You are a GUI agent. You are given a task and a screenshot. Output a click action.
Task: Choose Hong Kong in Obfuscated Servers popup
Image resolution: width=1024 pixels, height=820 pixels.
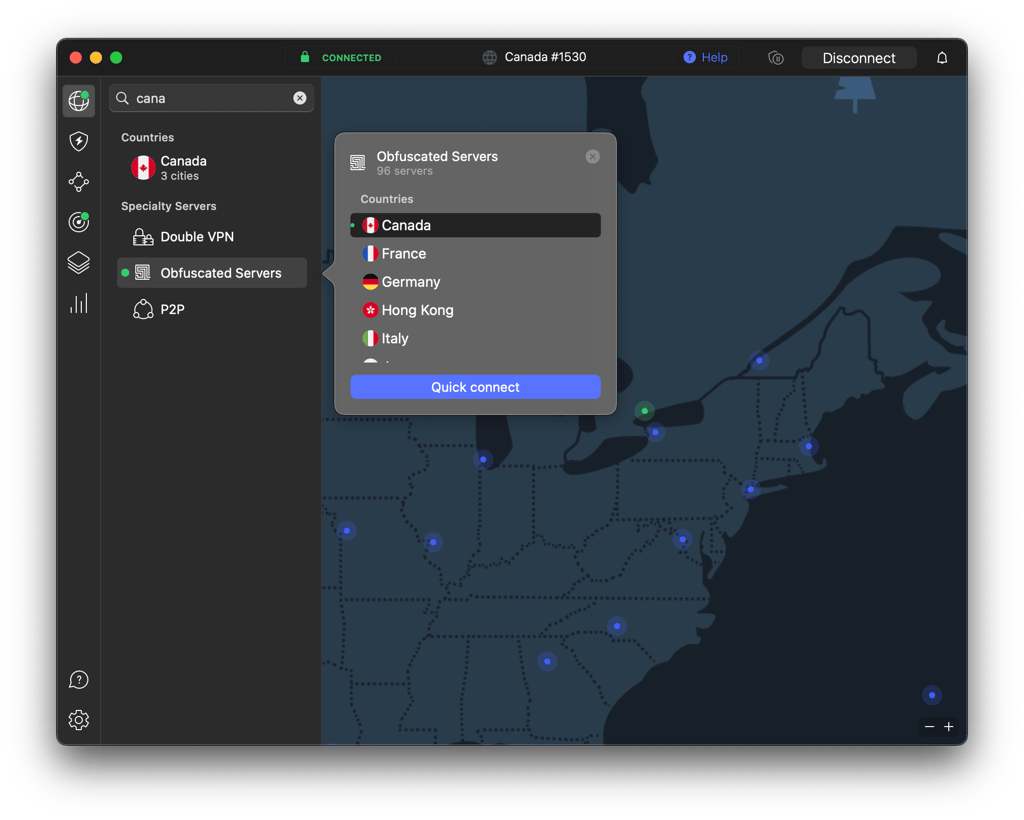pyautogui.click(x=475, y=310)
